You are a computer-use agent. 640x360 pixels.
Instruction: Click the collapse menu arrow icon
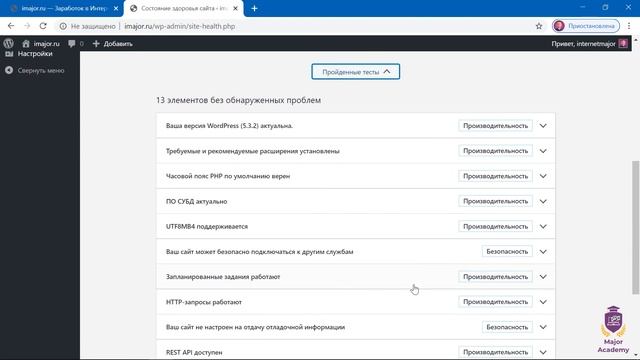(x=9, y=71)
